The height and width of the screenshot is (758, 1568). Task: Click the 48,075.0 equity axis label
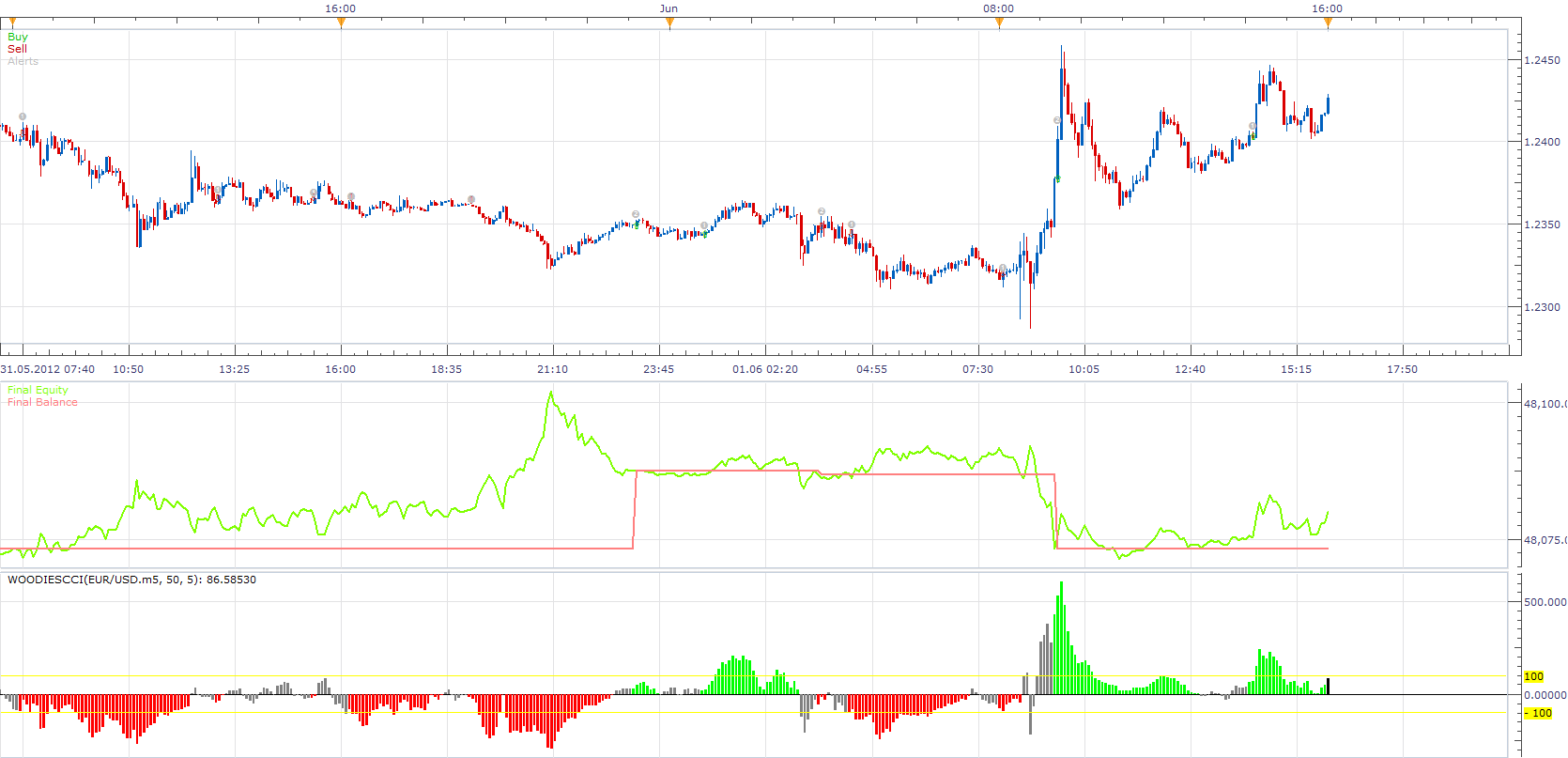tap(1545, 540)
